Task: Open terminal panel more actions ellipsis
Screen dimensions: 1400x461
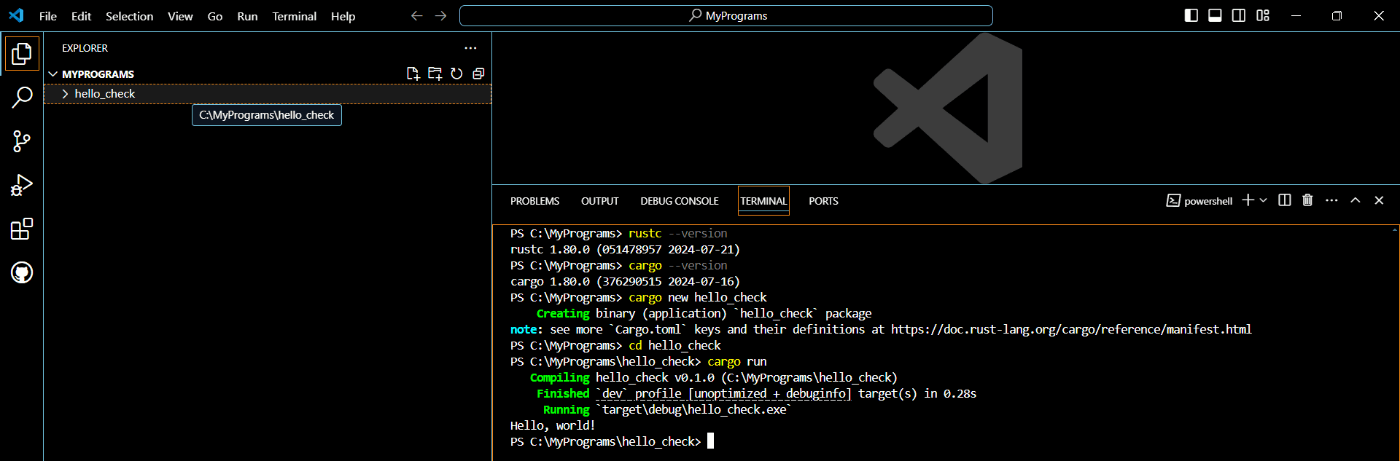Action: pos(1330,201)
